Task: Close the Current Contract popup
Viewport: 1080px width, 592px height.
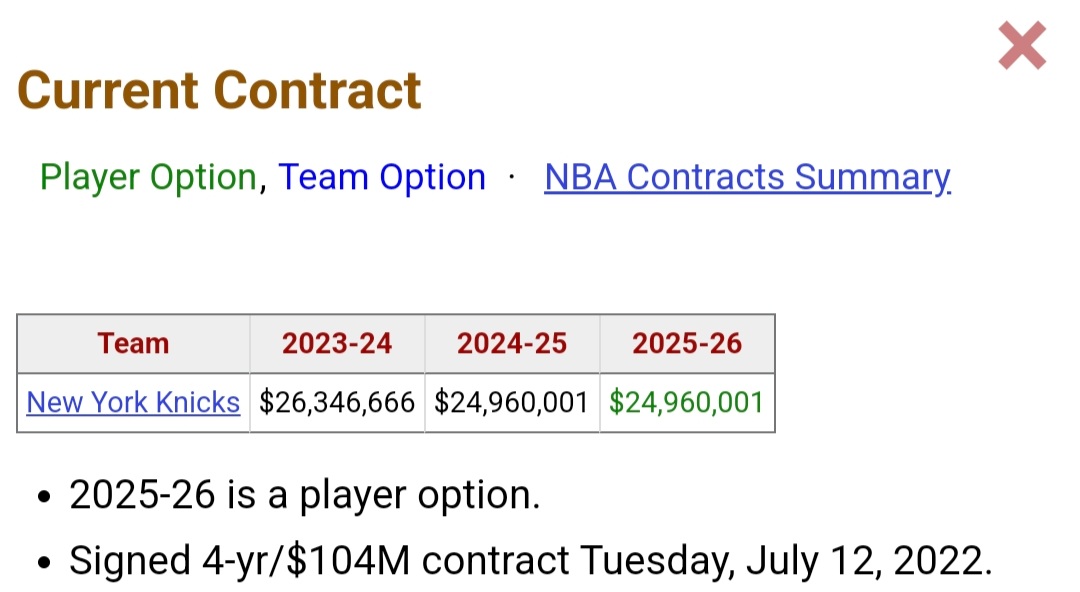Action: pos(1022,47)
